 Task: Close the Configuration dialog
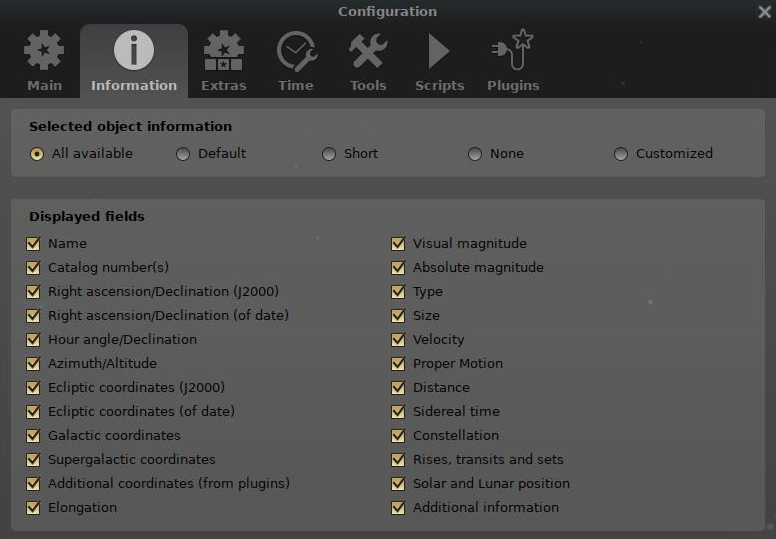coord(764,12)
